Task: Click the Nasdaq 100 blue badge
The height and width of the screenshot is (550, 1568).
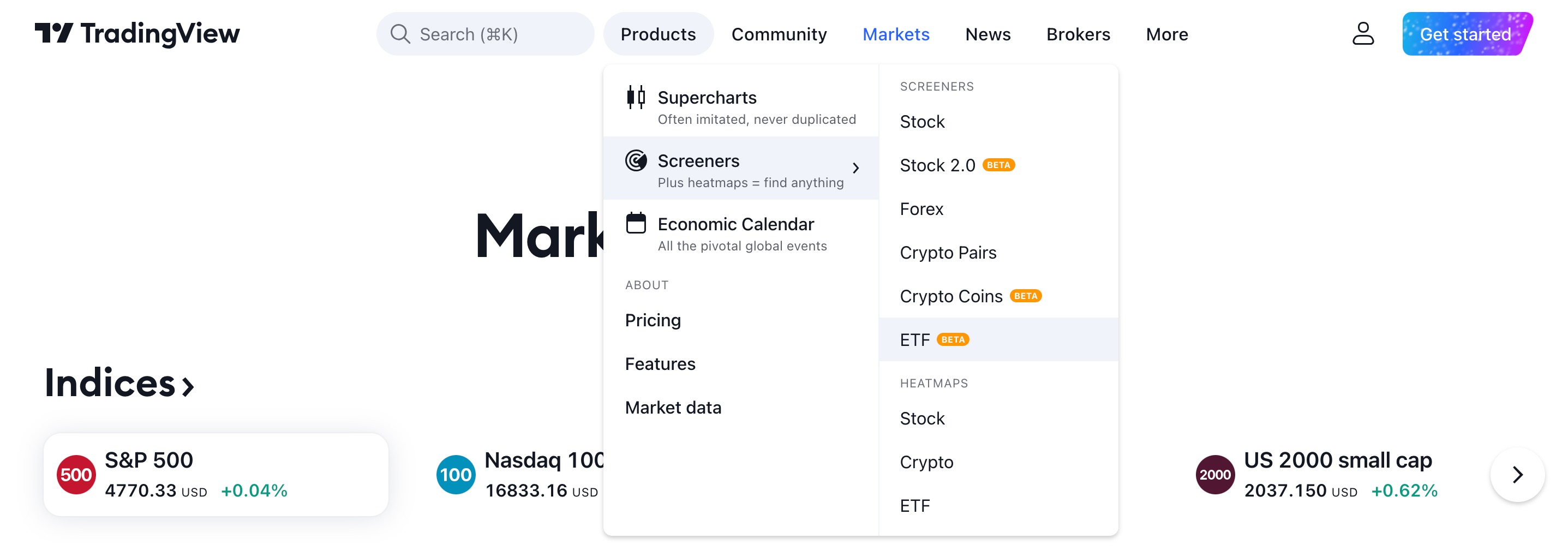Action: [456, 475]
